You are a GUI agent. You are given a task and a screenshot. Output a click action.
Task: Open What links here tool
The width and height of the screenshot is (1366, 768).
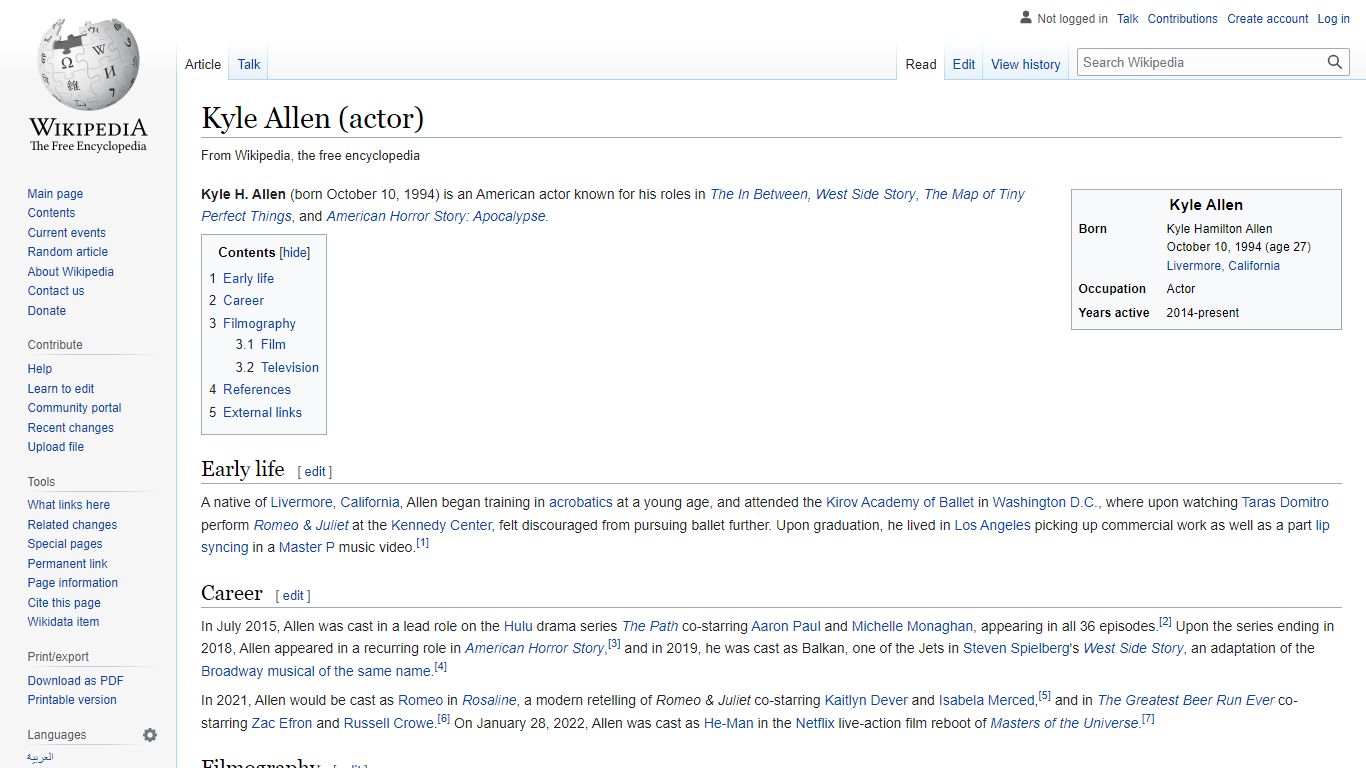click(69, 505)
